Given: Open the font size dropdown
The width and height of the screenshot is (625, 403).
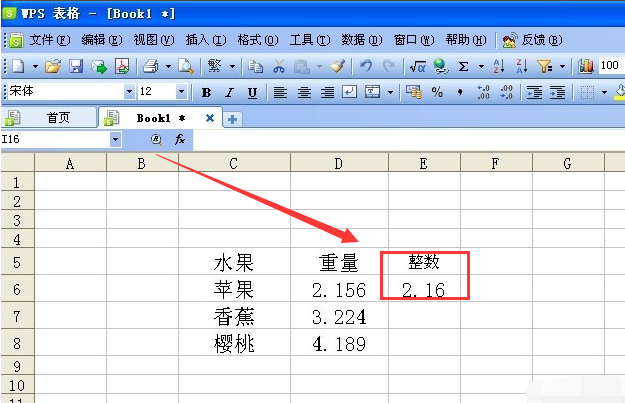Looking at the screenshot, I should click(x=181, y=92).
